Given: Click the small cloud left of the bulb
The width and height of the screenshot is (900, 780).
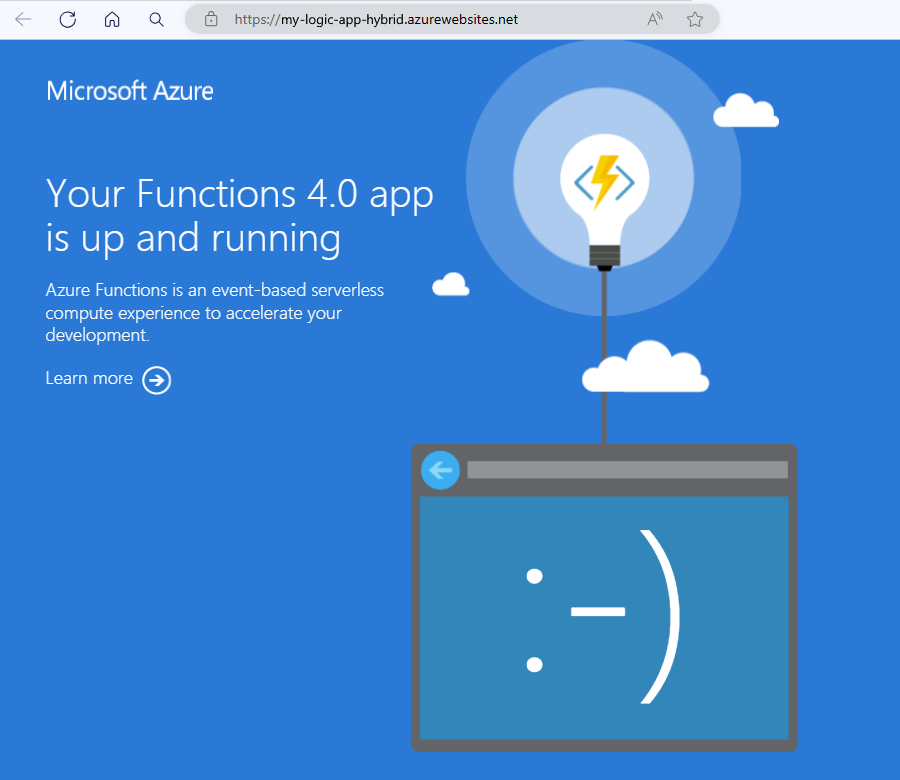Looking at the screenshot, I should point(450,284).
